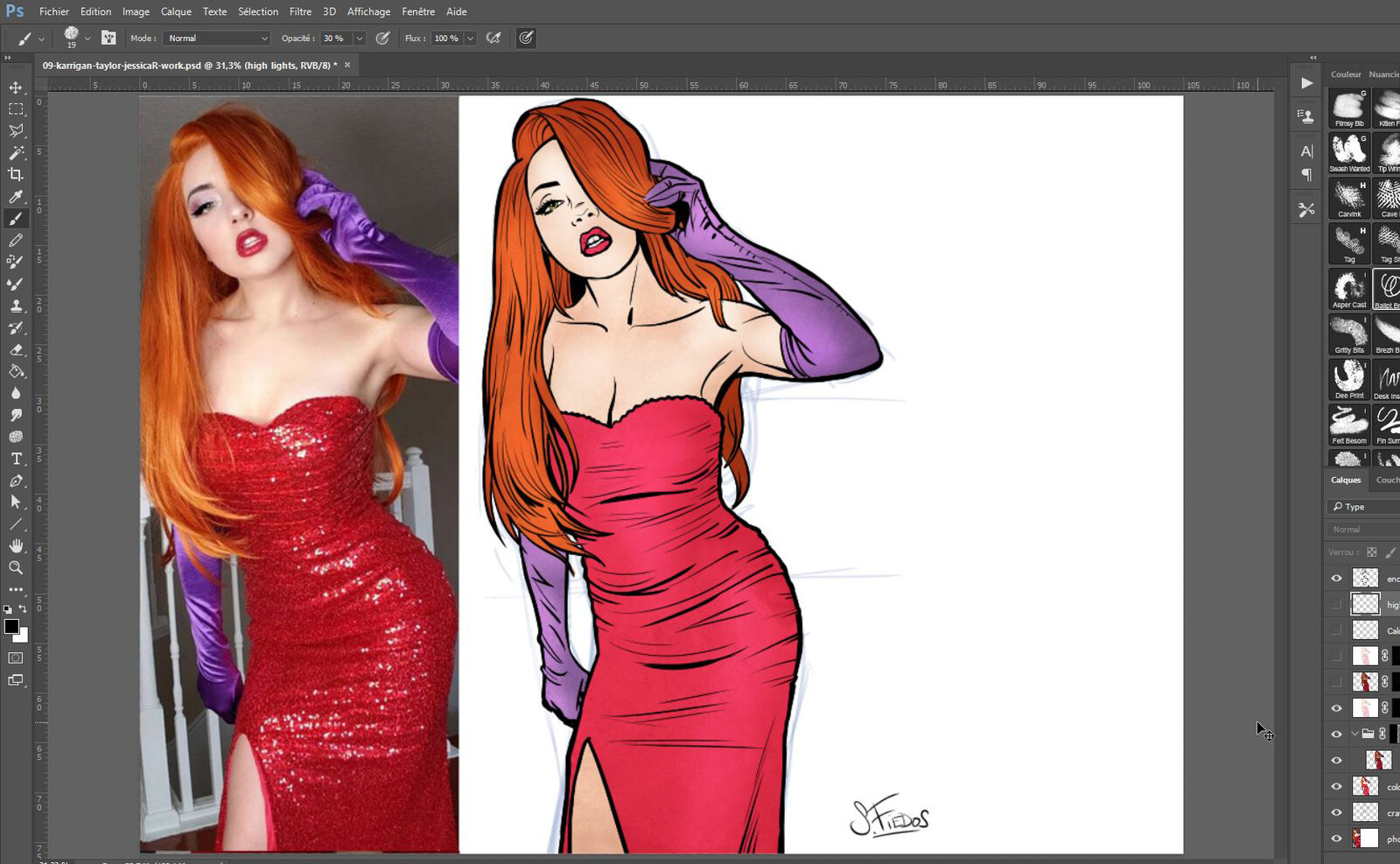Select the Path Selection arrow tool
Viewport: 1400px width, 864px height.
tap(16, 502)
